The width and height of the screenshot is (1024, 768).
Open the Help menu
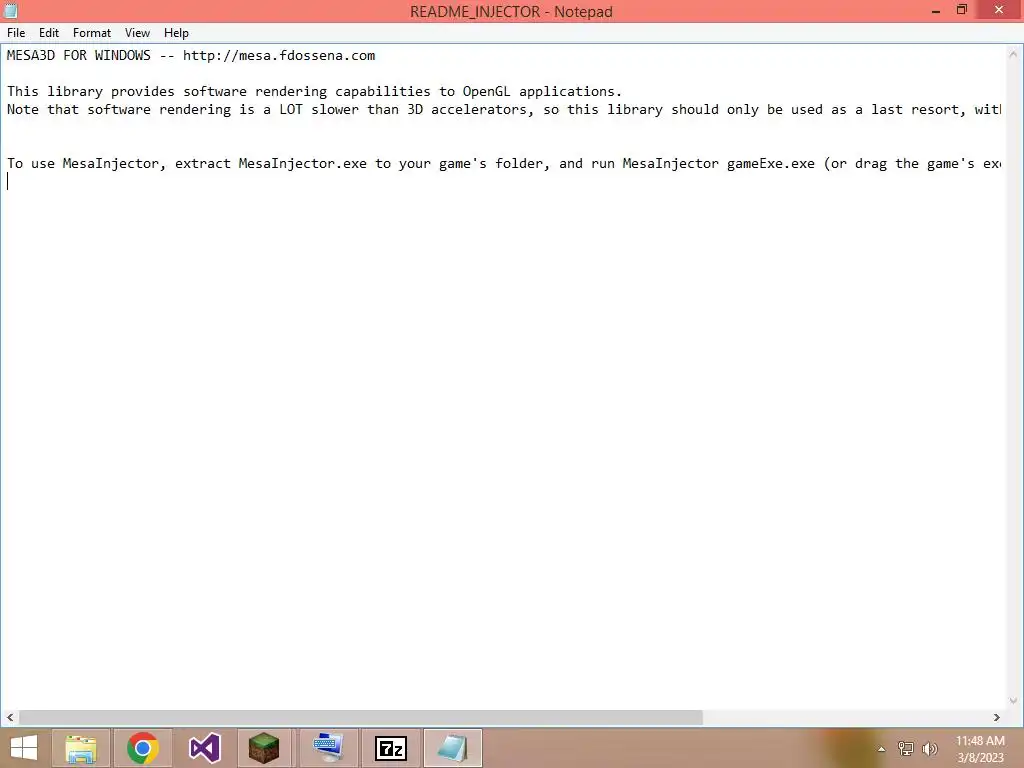(x=176, y=33)
